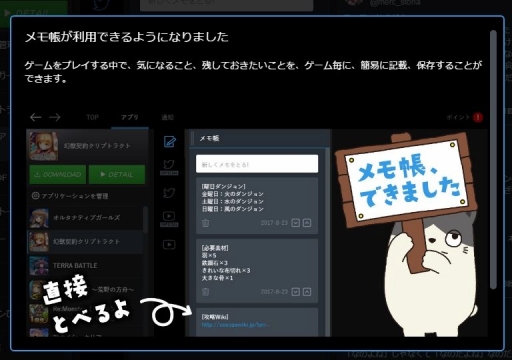This screenshot has width=512, height=360.
Task: Delete the 必要素材 memo via trash icon
Action: click(x=206, y=292)
